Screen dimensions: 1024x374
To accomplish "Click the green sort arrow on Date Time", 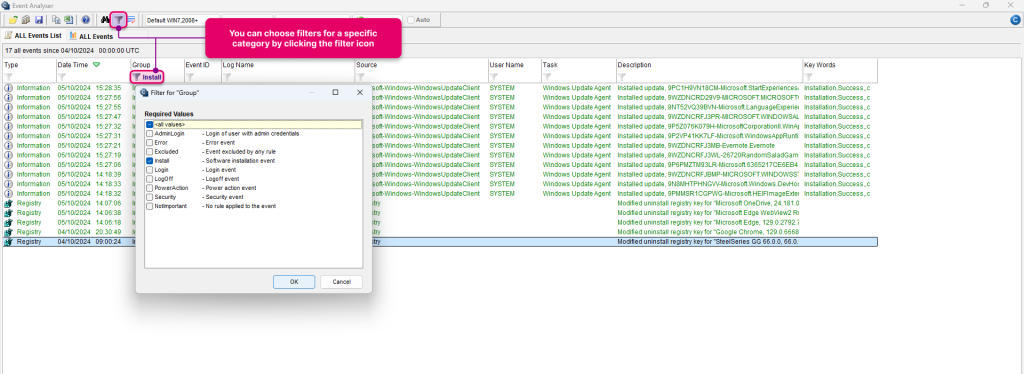I will click(x=97, y=65).
